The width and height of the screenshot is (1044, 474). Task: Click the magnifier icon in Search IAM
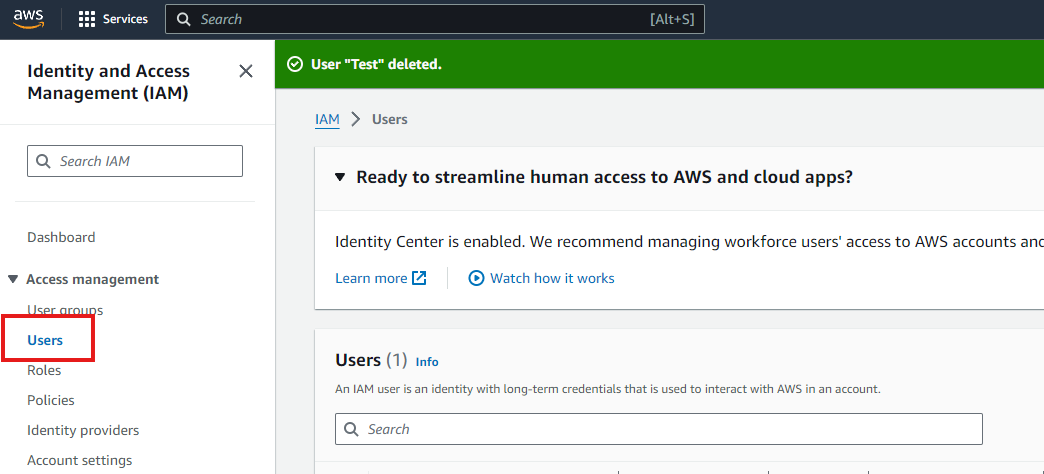(x=43, y=161)
